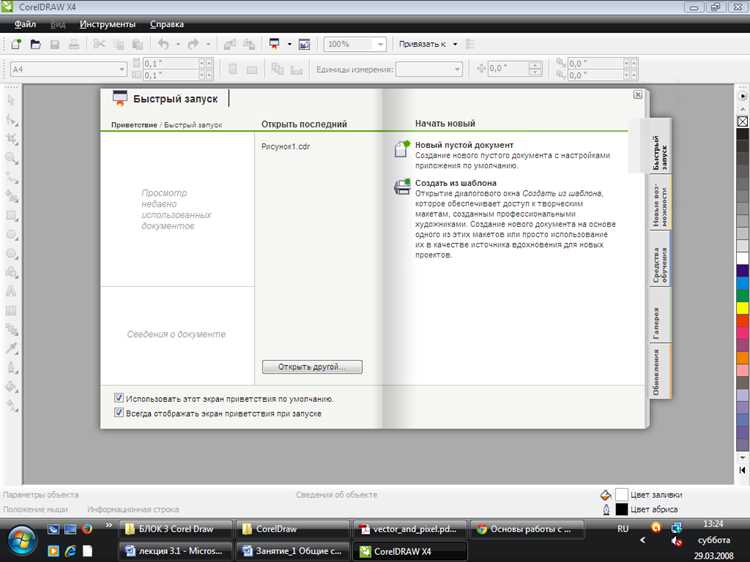Toggle use this welcome screen by default
Viewport: 750px width, 562px height.
(119, 397)
